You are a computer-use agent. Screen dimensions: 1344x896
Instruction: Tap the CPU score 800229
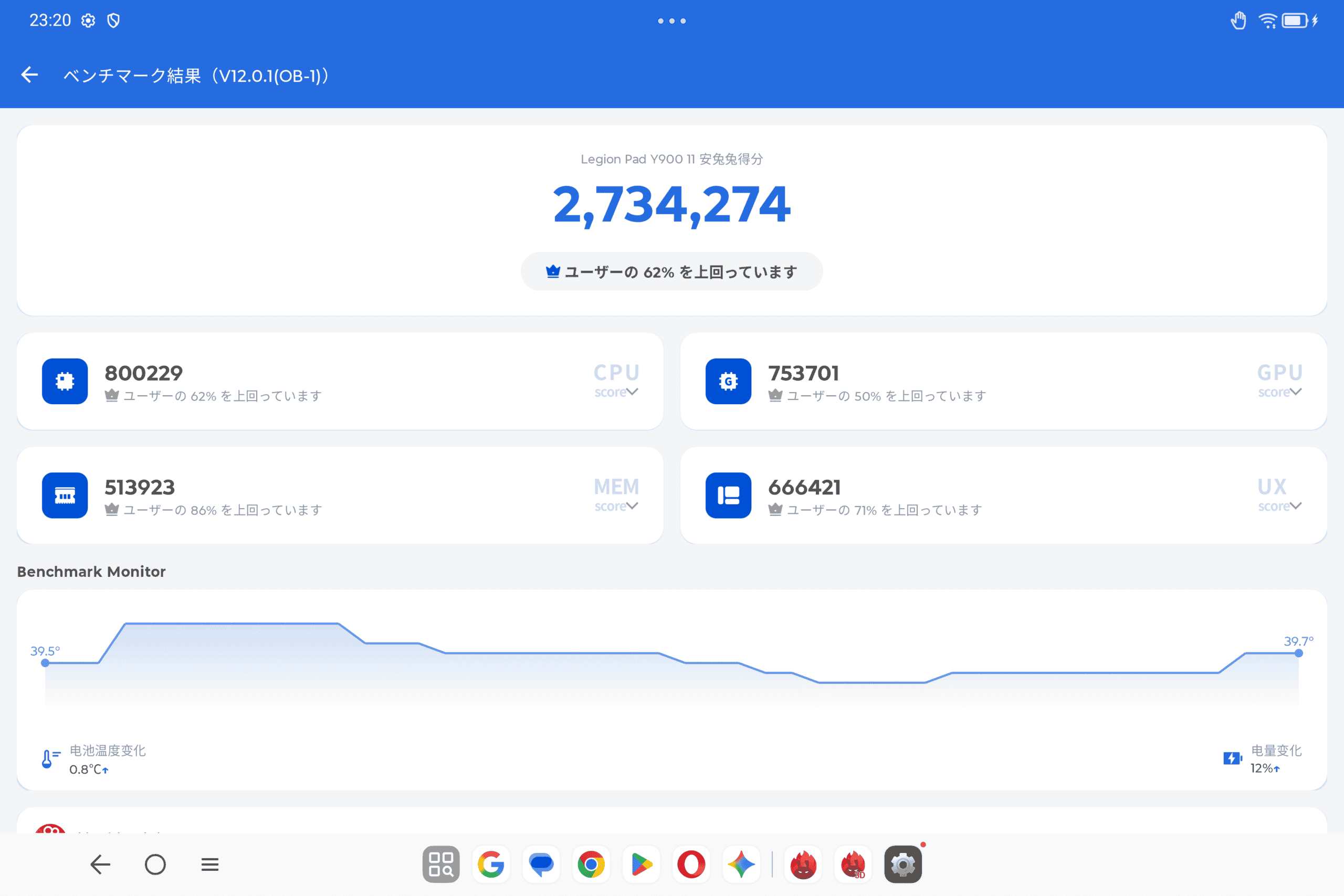coord(143,373)
